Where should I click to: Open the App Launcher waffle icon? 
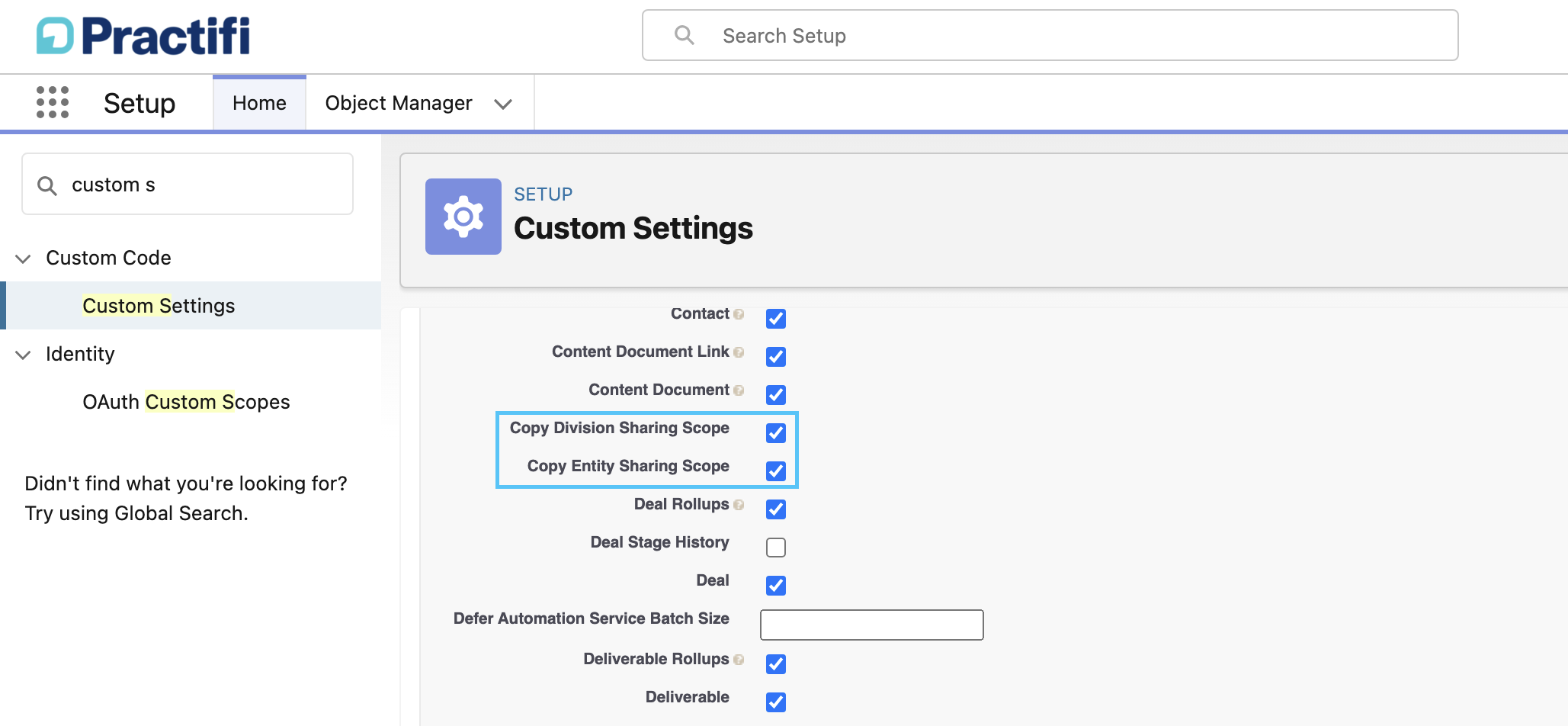(52, 102)
